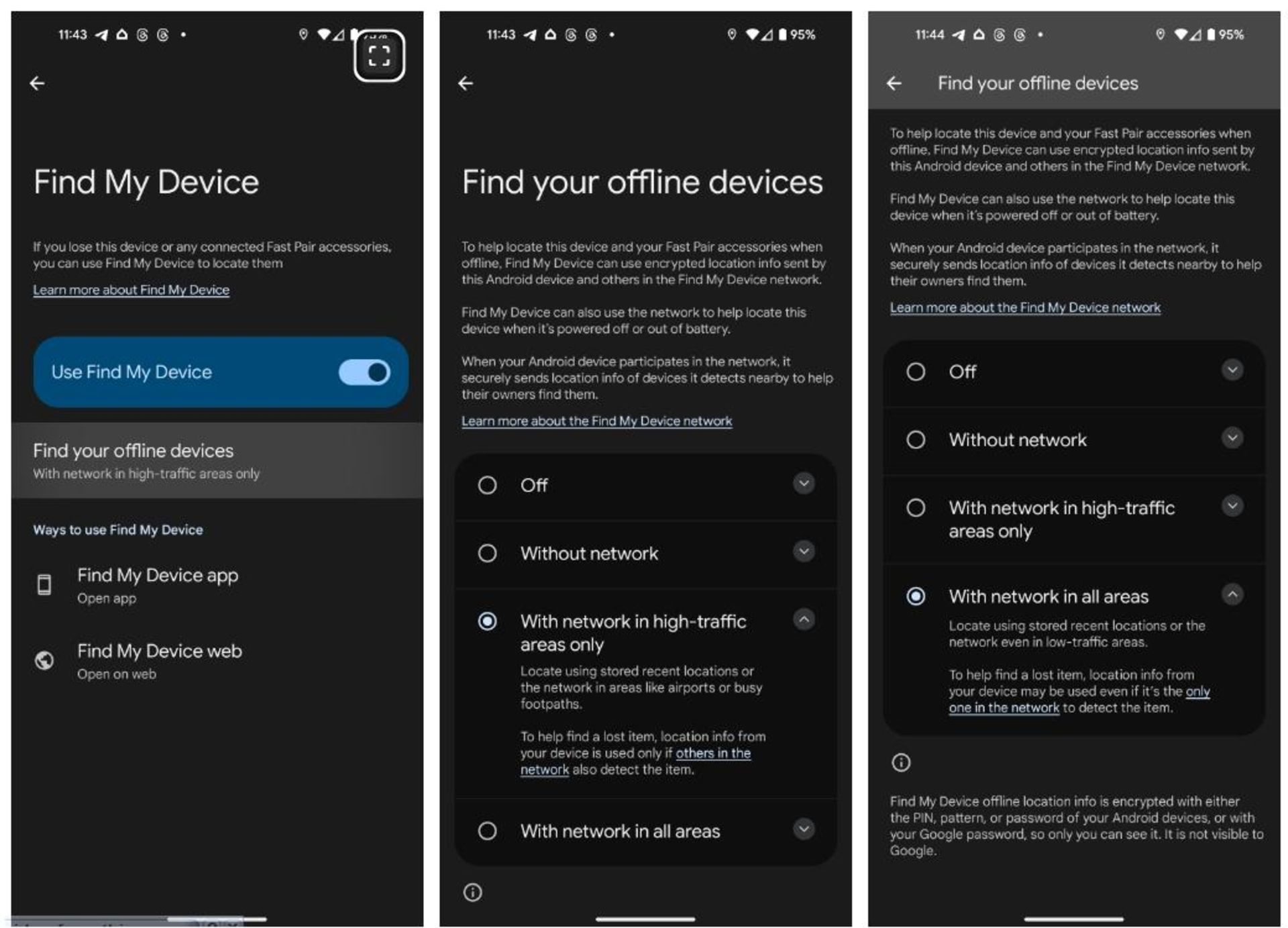Tap battery 95% indicator in right screen

point(1226,34)
